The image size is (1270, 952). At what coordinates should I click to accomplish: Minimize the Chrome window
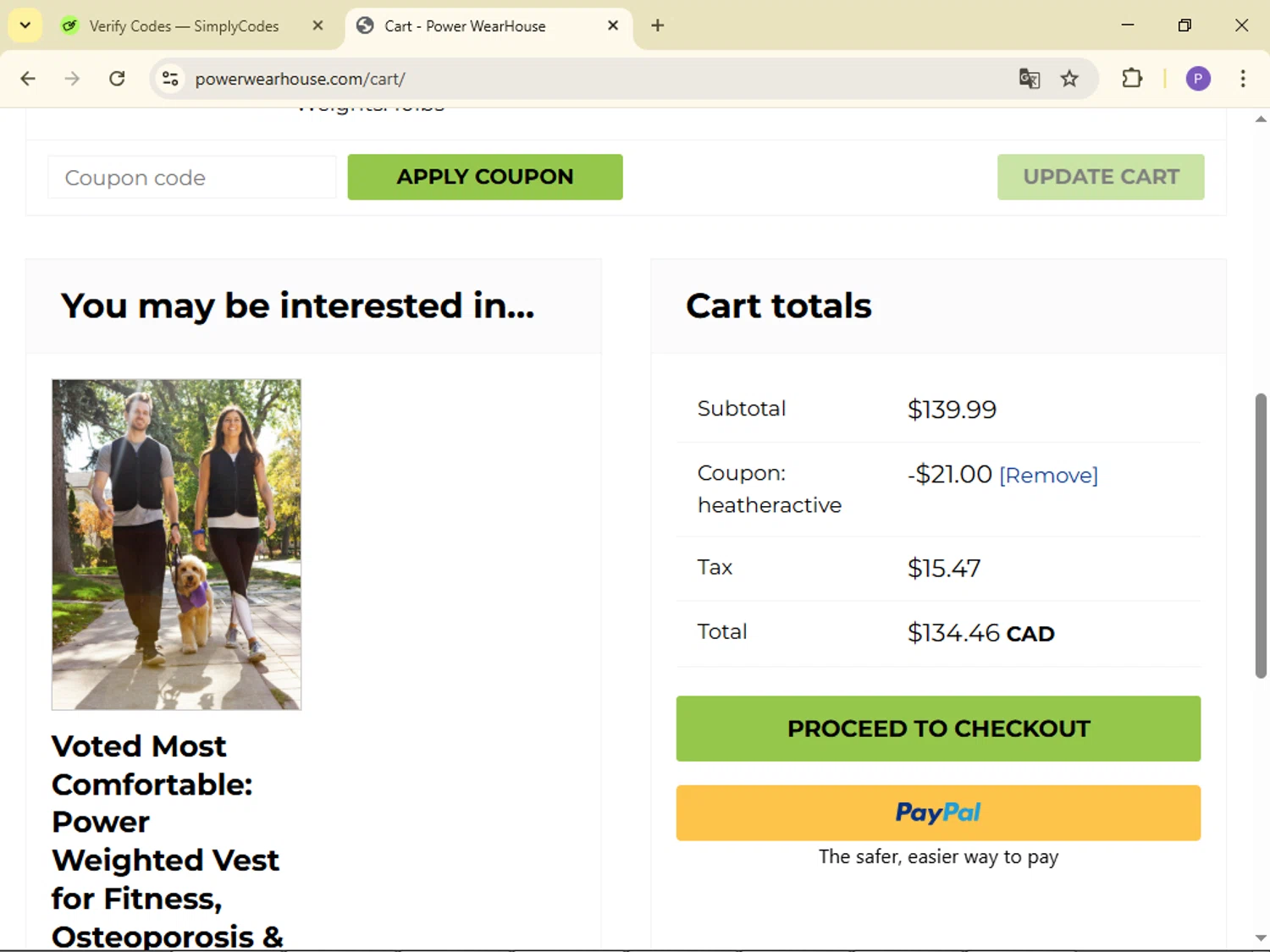(x=1127, y=25)
